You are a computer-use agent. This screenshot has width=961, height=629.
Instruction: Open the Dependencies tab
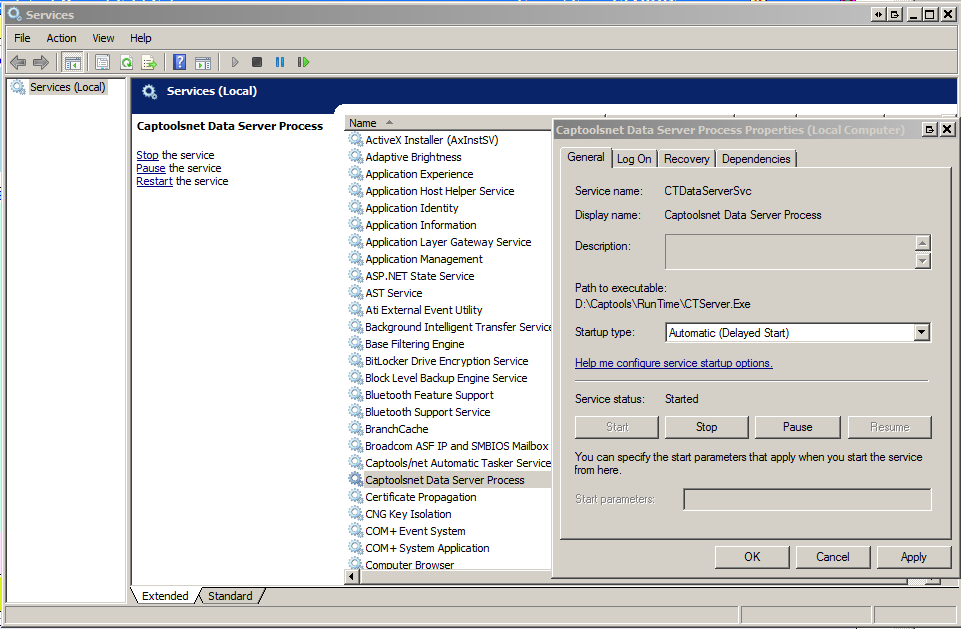(x=756, y=159)
